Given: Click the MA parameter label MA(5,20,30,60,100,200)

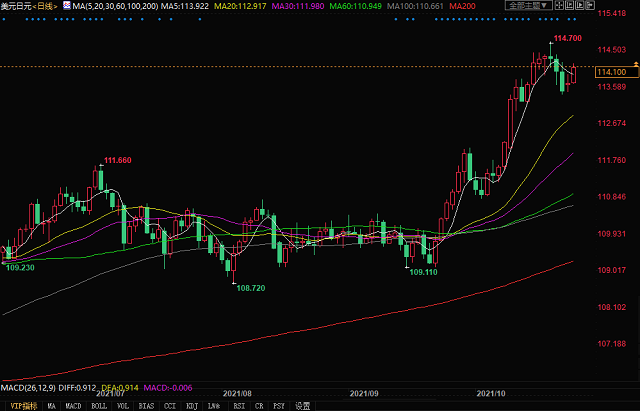Looking at the screenshot, I should coord(115,6).
